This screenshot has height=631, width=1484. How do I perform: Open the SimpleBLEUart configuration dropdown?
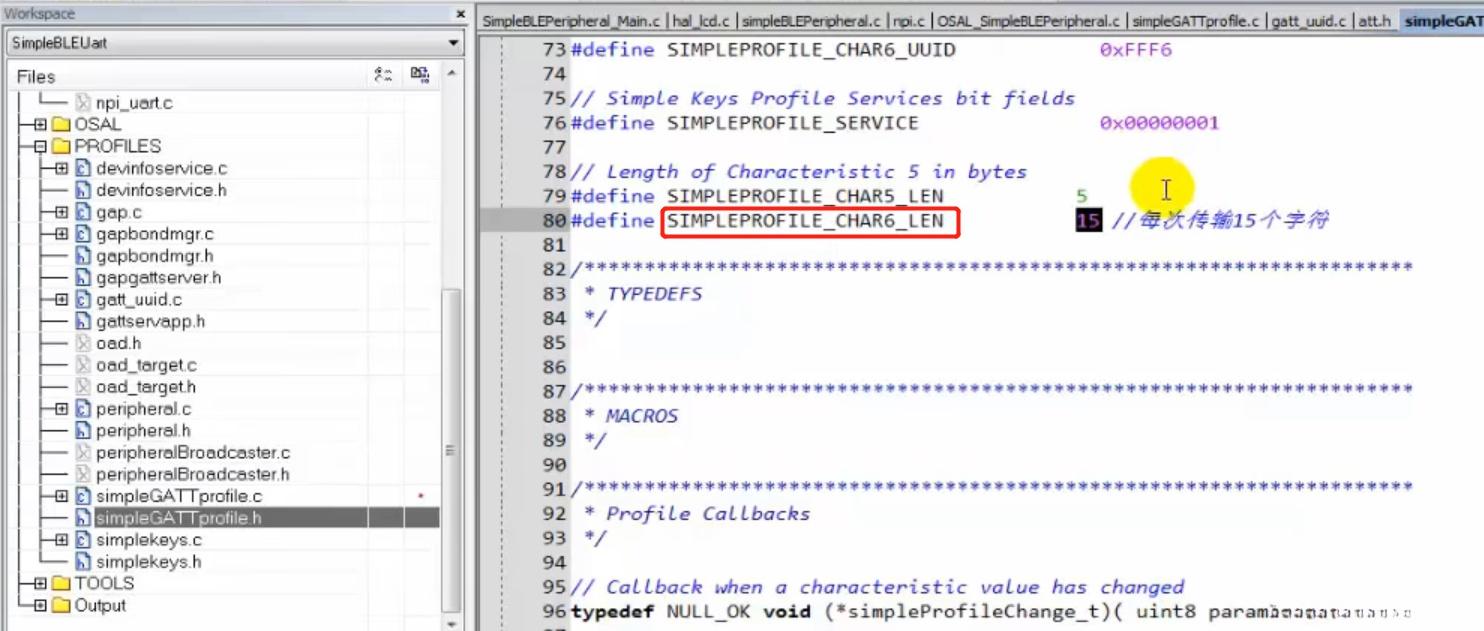[453, 43]
